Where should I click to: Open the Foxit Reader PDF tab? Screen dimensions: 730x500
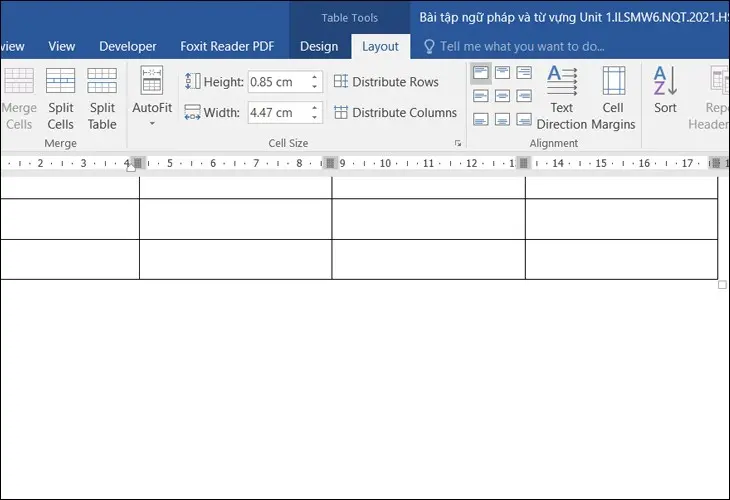point(229,46)
